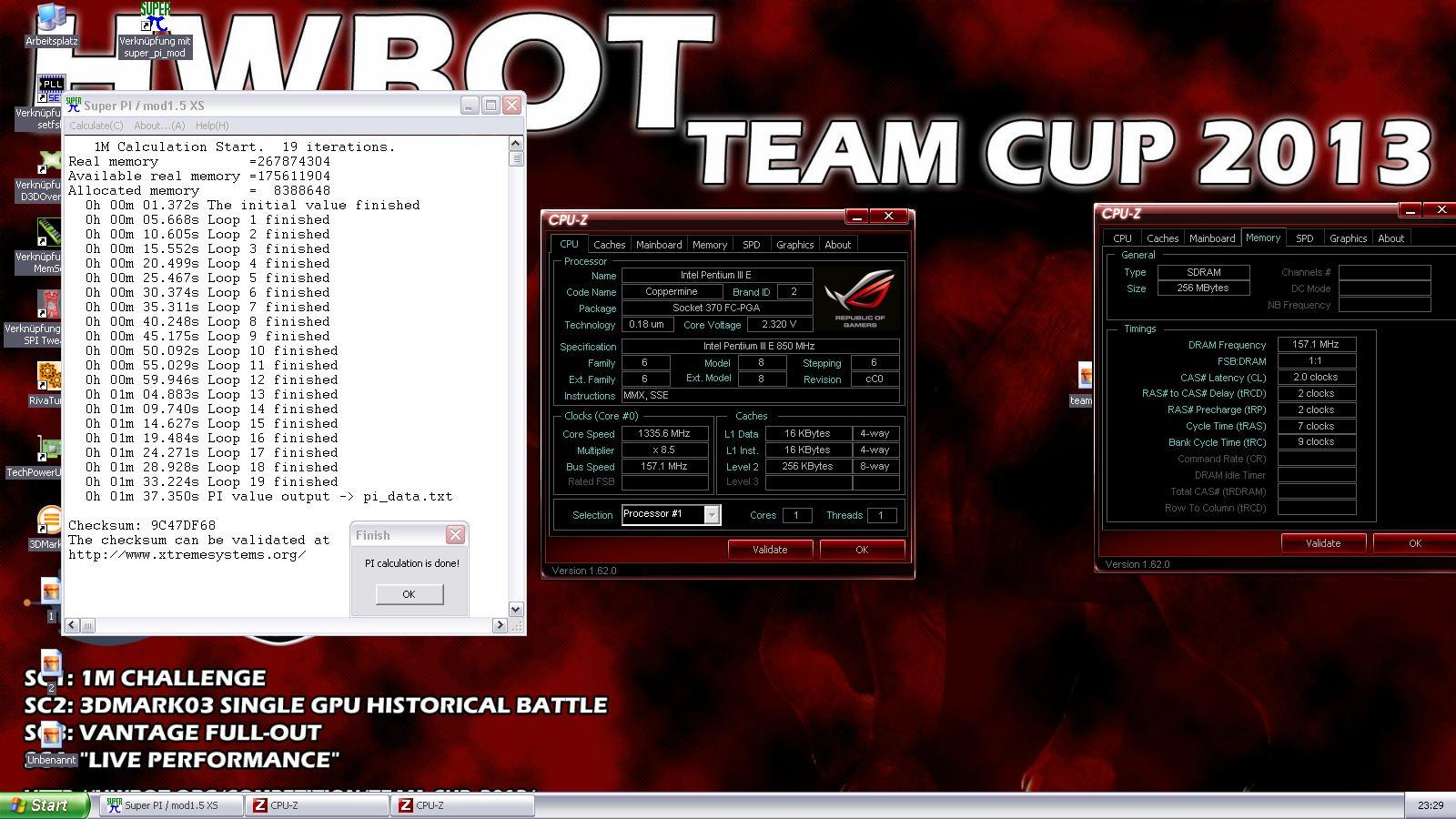Open the Windows Start button
1456x819 pixels.
click(45, 805)
